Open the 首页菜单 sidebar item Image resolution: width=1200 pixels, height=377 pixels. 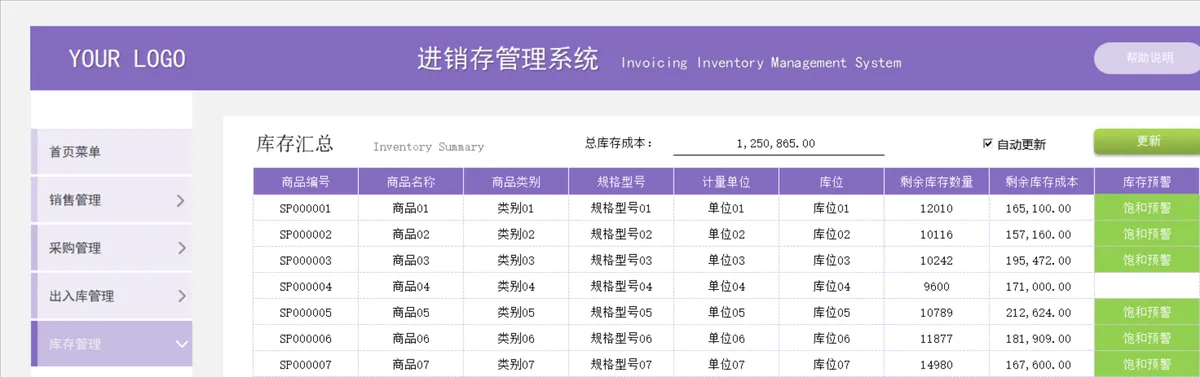point(112,152)
